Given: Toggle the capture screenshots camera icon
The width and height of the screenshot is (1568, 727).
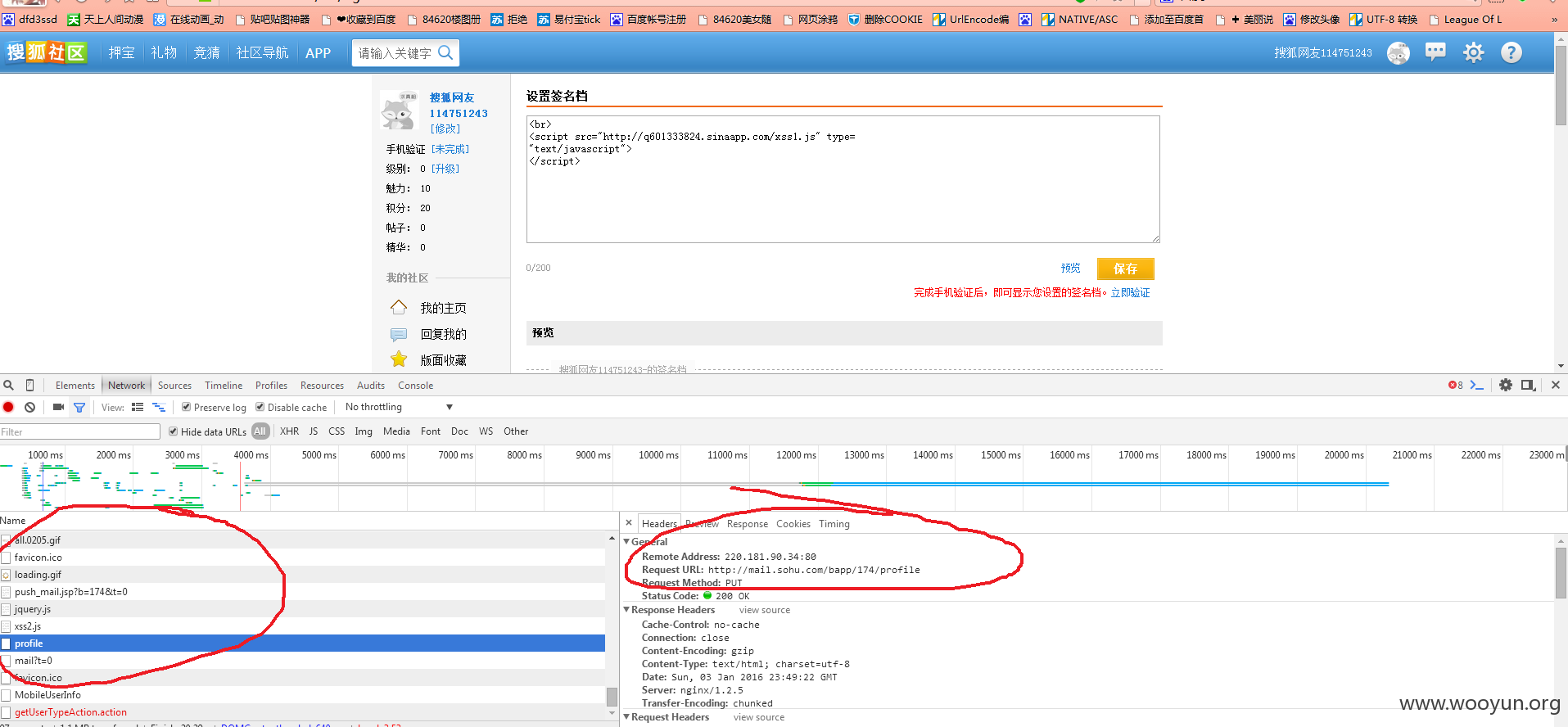Looking at the screenshot, I should click(x=58, y=407).
